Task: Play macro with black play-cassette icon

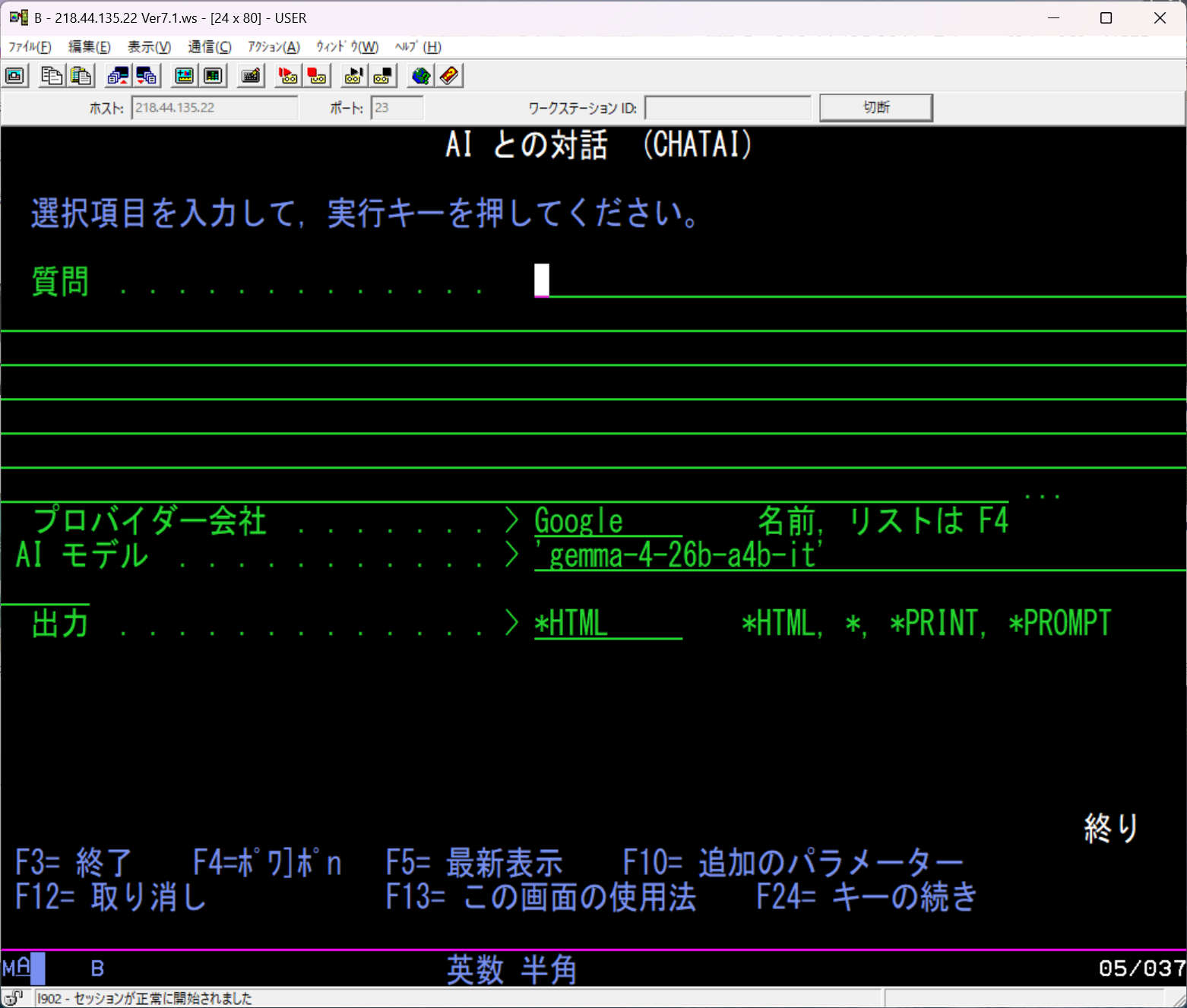Action: [x=353, y=76]
